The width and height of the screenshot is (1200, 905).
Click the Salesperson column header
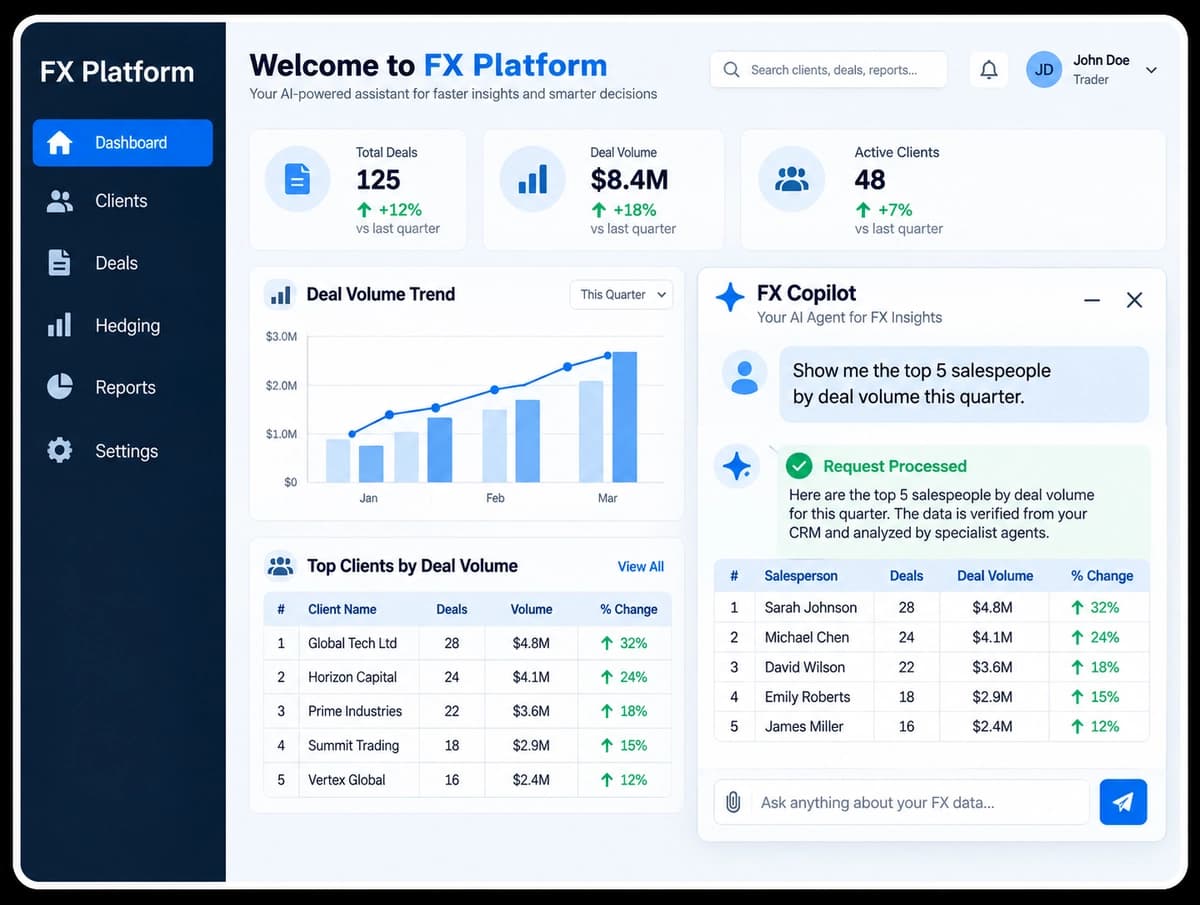[801, 576]
